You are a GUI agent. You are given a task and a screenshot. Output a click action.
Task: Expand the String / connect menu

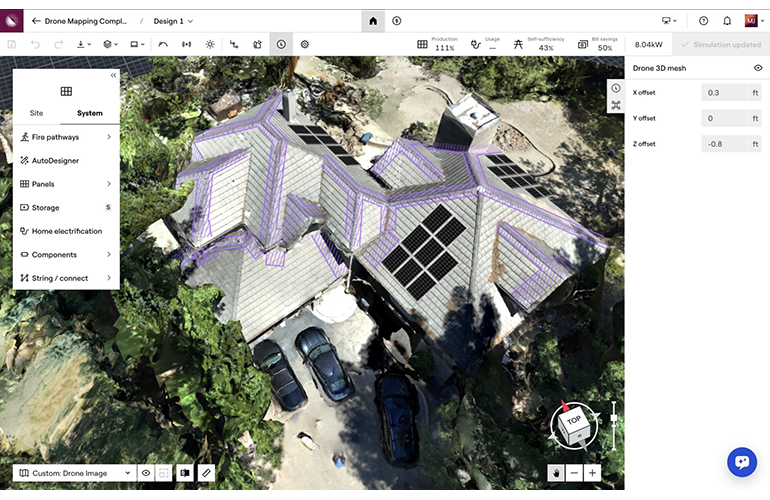(66, 278)
